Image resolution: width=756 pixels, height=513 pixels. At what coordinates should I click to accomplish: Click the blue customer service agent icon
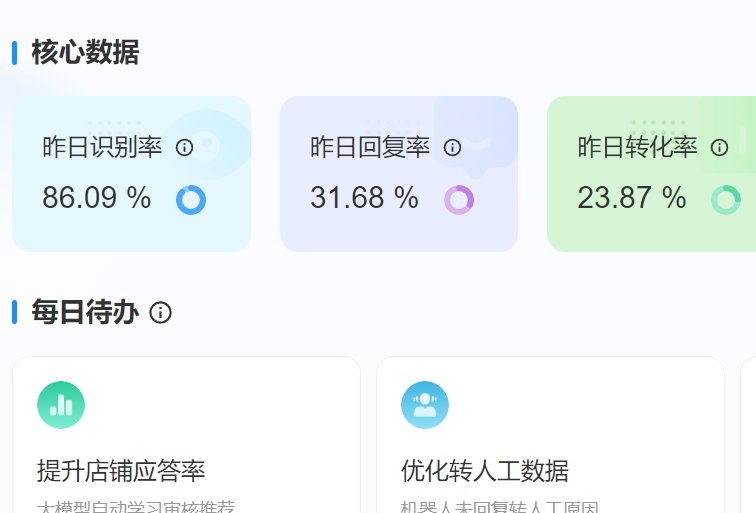point(425,405)
